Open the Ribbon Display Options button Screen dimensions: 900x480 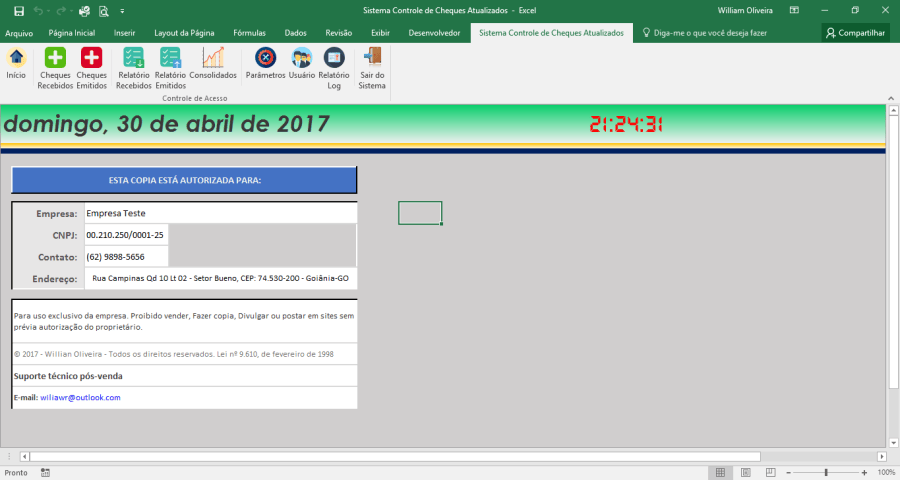click(x=794, y=10)
